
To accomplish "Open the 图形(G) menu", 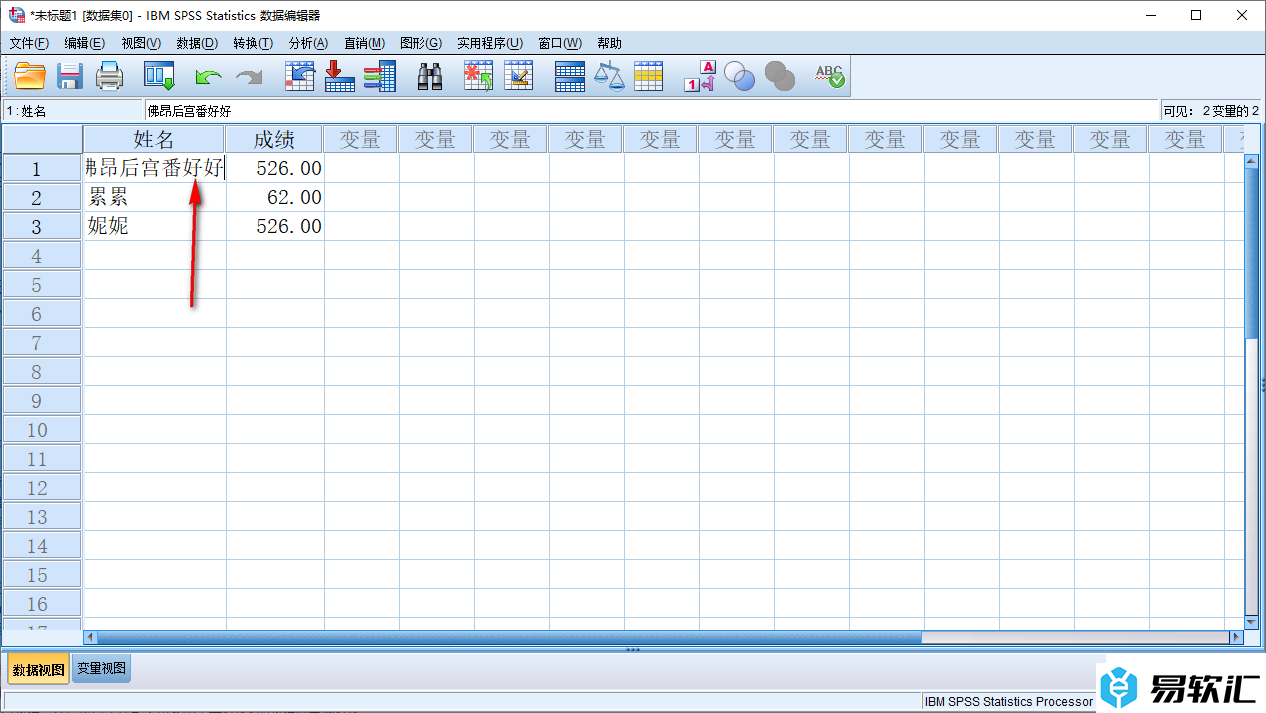I will (421, 43).
